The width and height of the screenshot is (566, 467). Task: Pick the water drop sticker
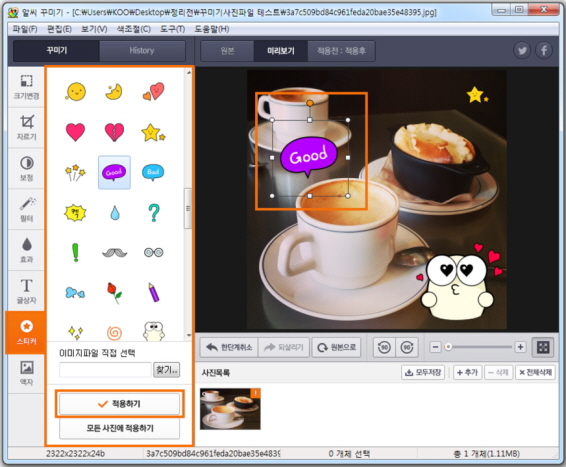[x=115, y=213]
